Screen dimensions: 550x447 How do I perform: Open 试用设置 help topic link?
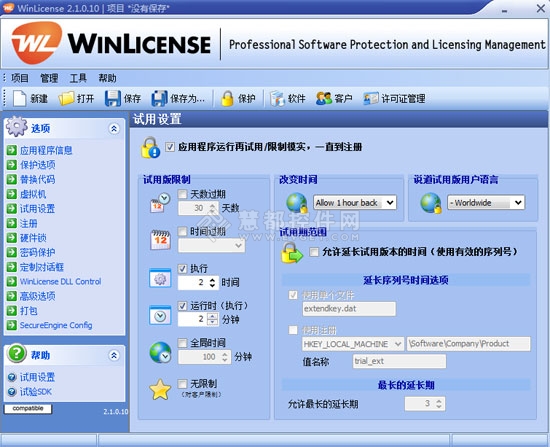37,377
